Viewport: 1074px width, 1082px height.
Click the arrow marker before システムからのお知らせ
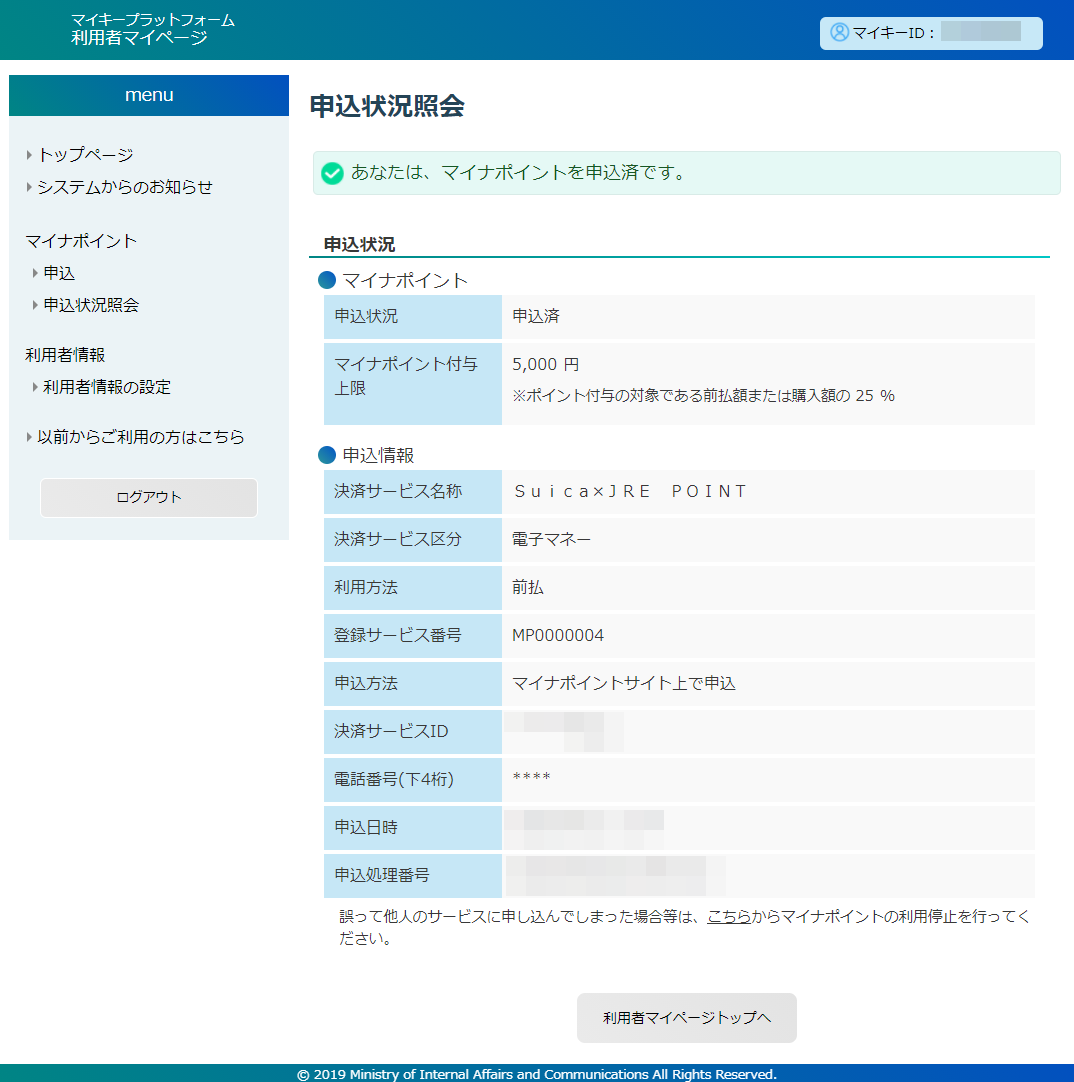pyautogui.click(x=29, y=187)
